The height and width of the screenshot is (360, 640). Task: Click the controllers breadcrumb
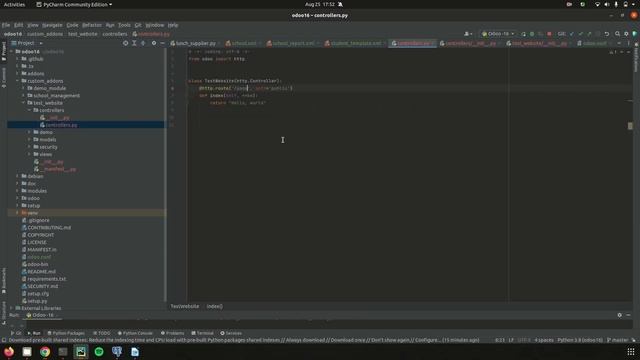pyautogui.click(x=115, y=34)
